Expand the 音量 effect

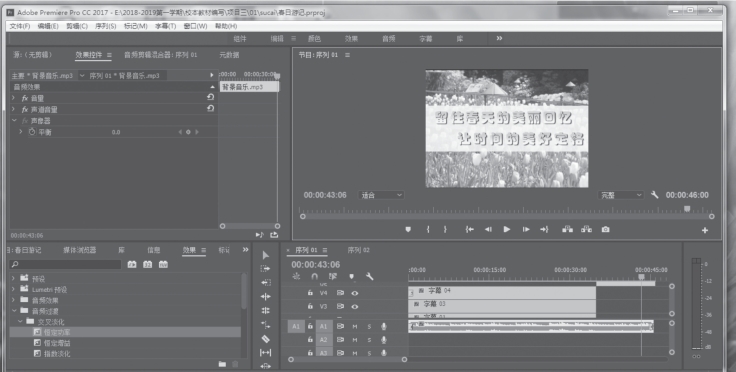[14, 98]
